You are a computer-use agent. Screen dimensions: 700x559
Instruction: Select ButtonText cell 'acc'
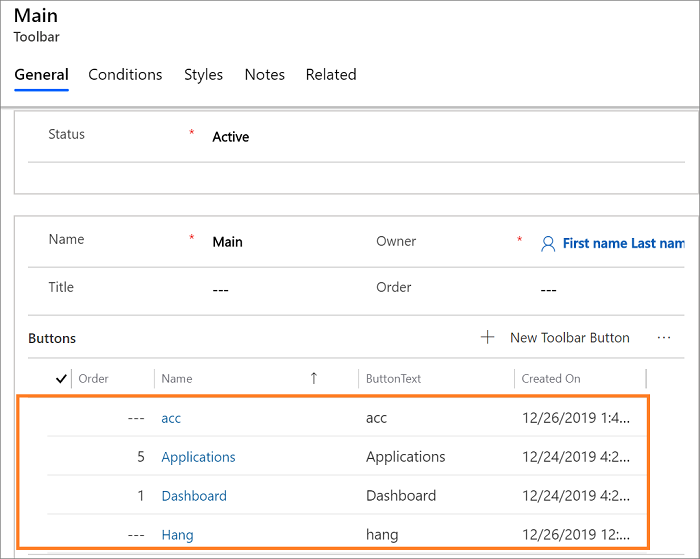pos(376,418)
